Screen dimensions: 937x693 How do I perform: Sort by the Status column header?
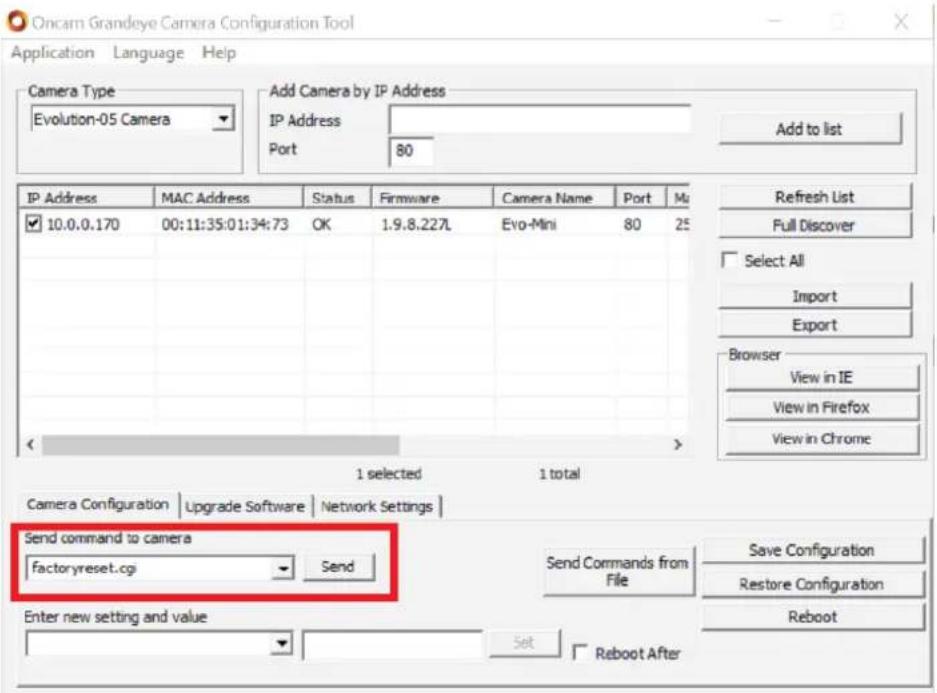pyautogui.click(x=338, y=197)
